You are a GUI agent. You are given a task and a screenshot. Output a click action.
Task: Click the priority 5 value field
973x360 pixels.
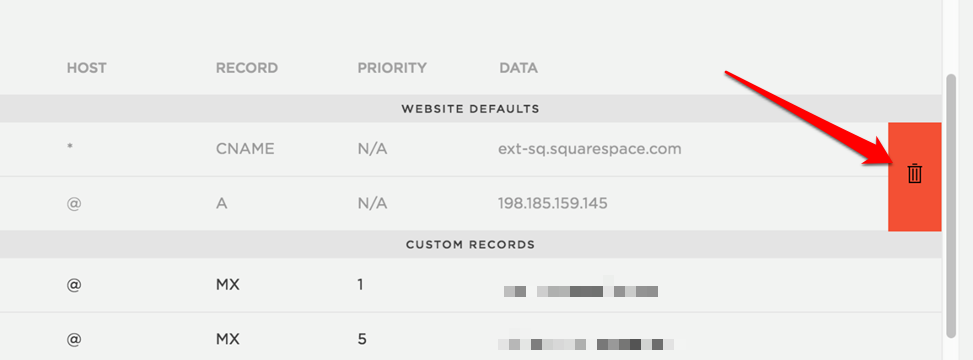click(362, 340)
